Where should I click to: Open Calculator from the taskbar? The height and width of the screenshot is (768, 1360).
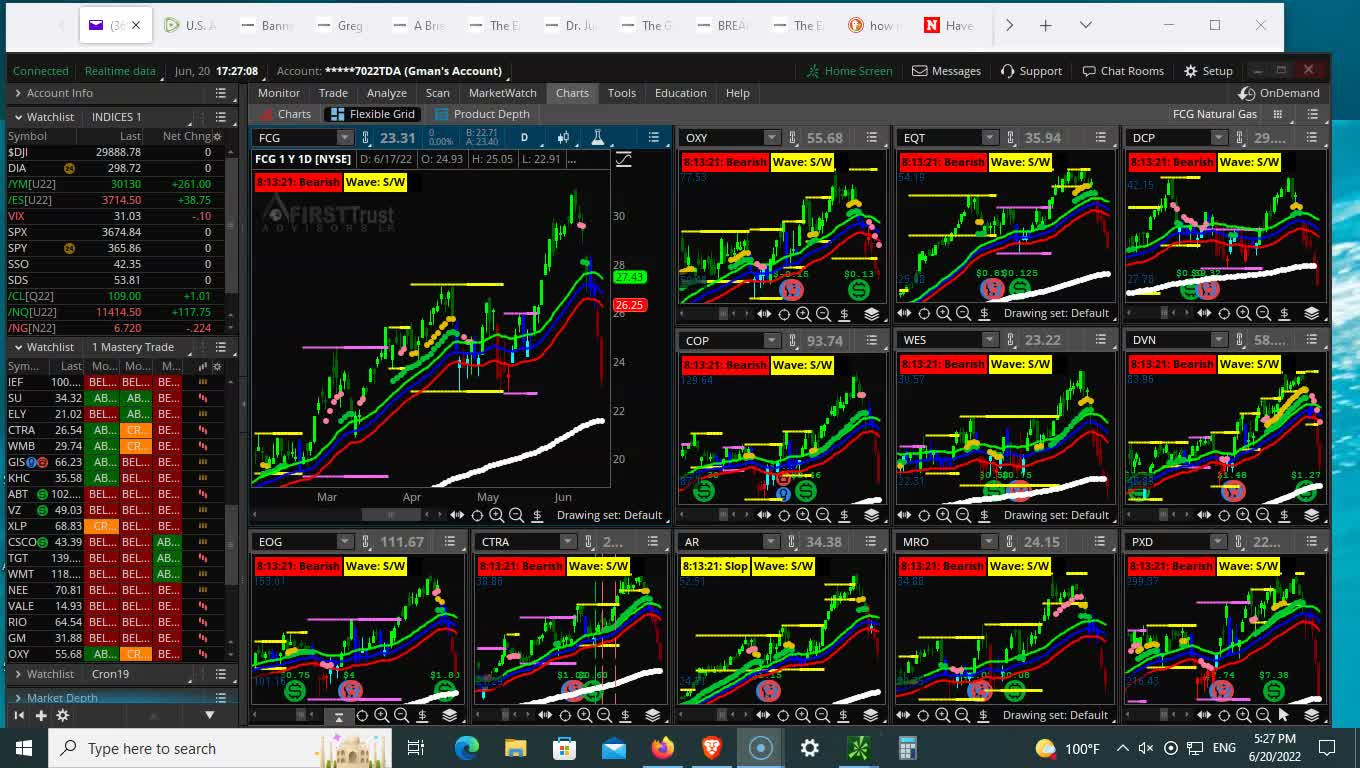click(907, 748)
